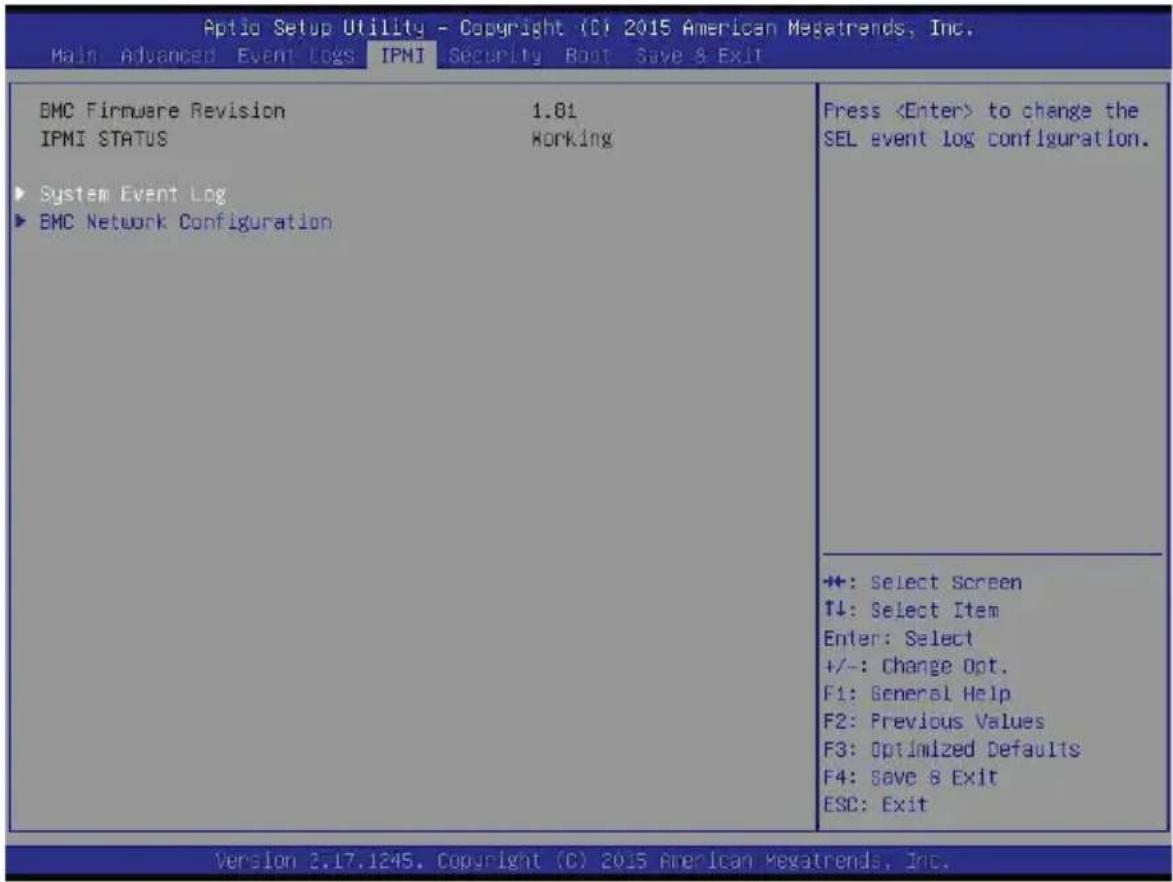The width and height of the screenshot is (1173, 882).
Task: Open the Event Logs tab
Action: [295, 55]
